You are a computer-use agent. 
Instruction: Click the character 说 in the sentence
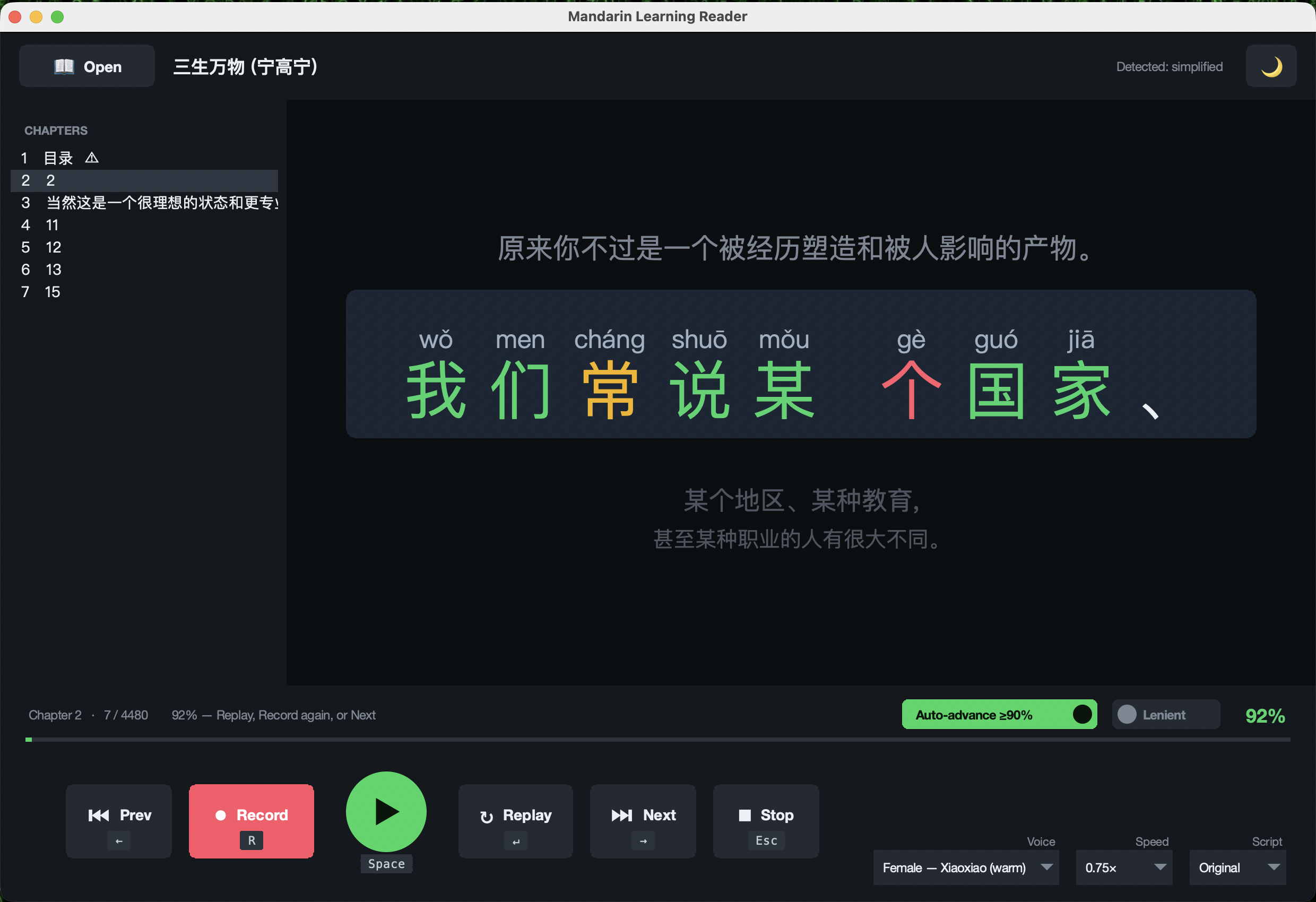click(x=699, y=391)
